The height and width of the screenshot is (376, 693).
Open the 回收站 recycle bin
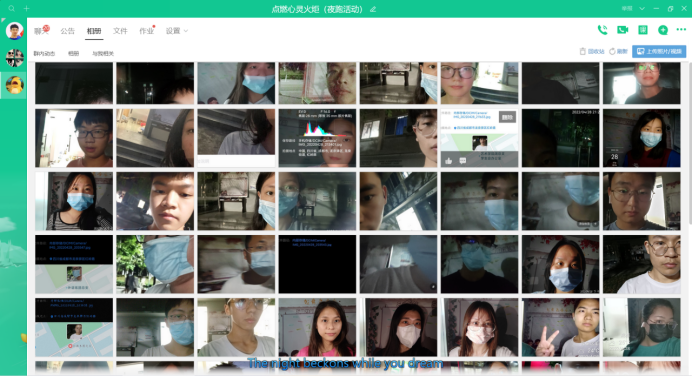point(592,51)
